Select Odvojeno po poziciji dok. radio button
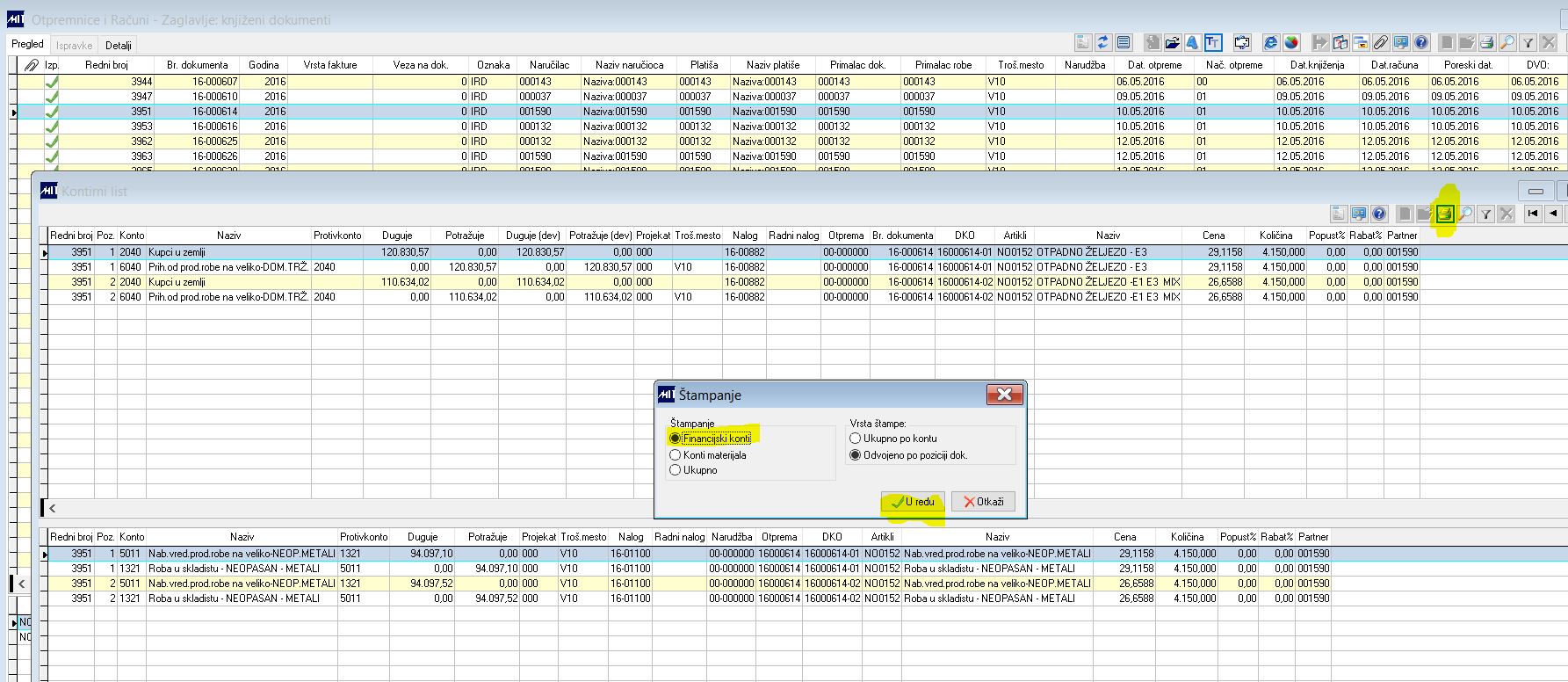This screenshot has width=1568, height=682. pos(855,455)
